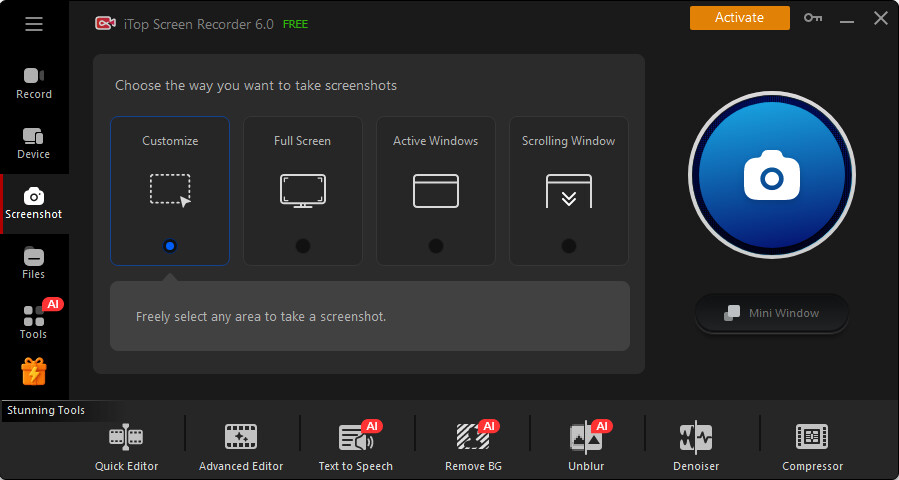Select the Customize radio button
The width and height of the screenshot is (899, 480).
170,246
